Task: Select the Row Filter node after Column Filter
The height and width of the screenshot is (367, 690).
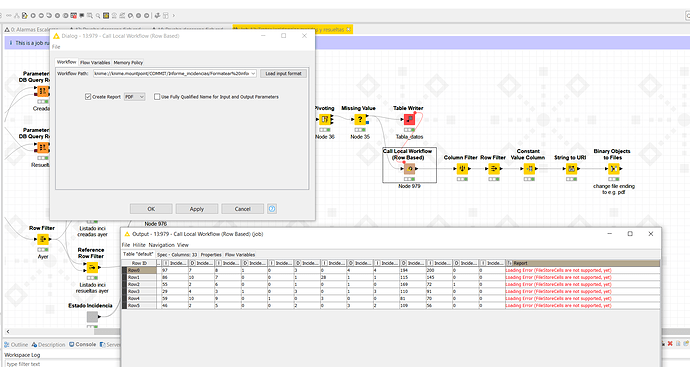Action: click(x=494, y=169)
